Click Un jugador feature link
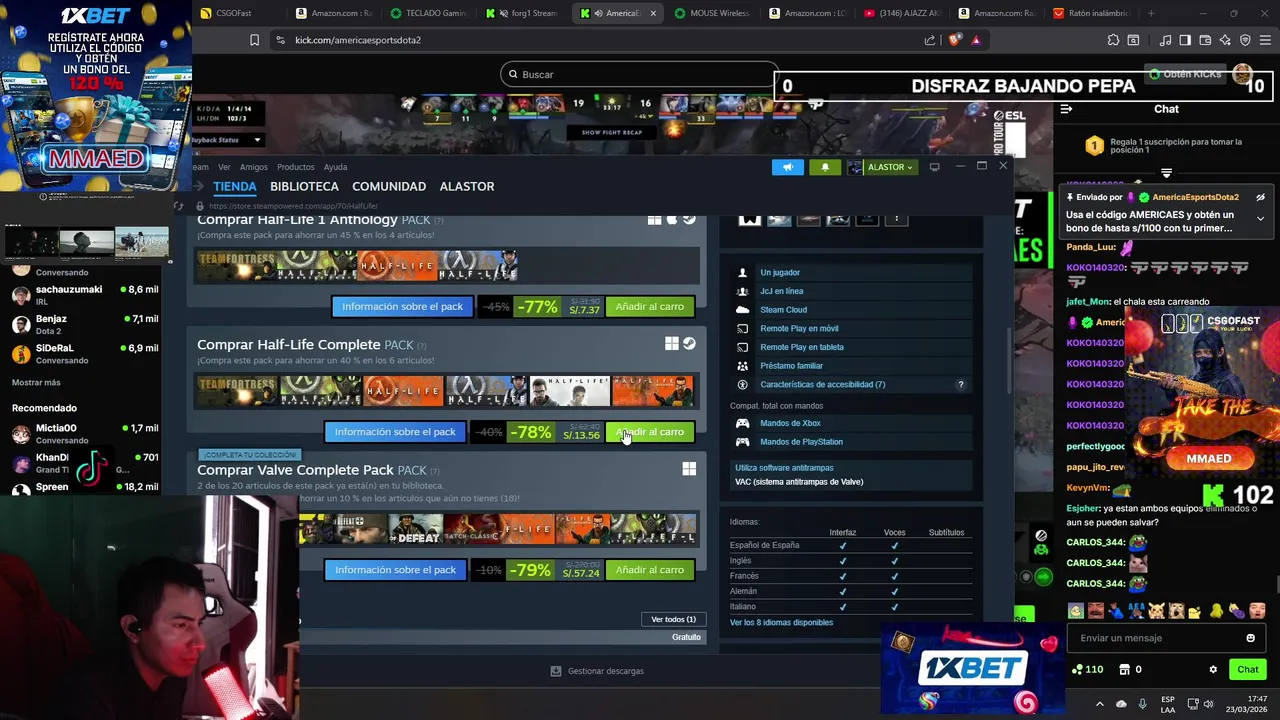 click(780, 272)
